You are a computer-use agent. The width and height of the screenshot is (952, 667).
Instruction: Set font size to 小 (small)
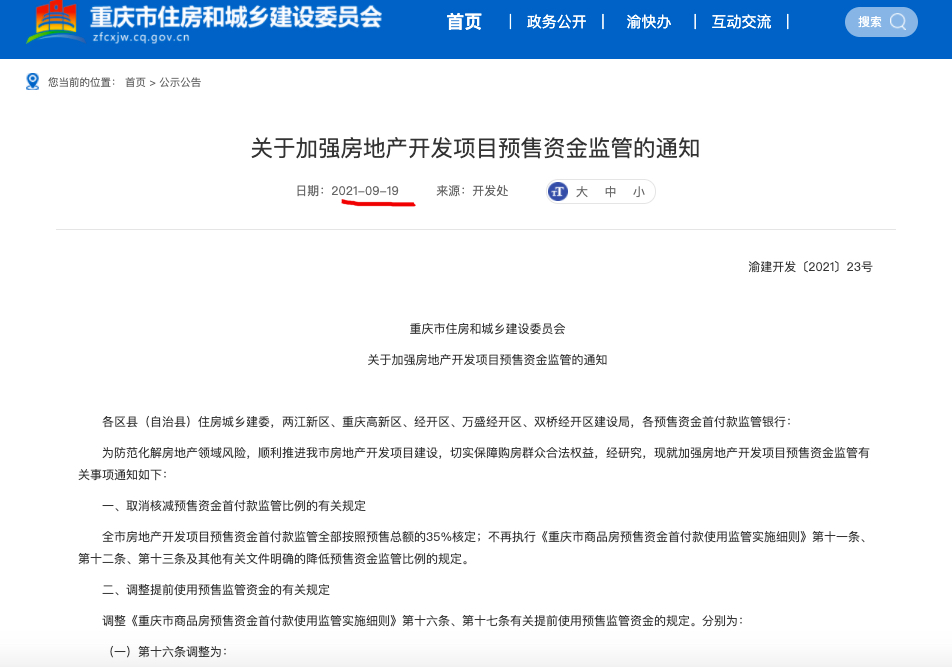pyautogui.click(x=638, y=192)
